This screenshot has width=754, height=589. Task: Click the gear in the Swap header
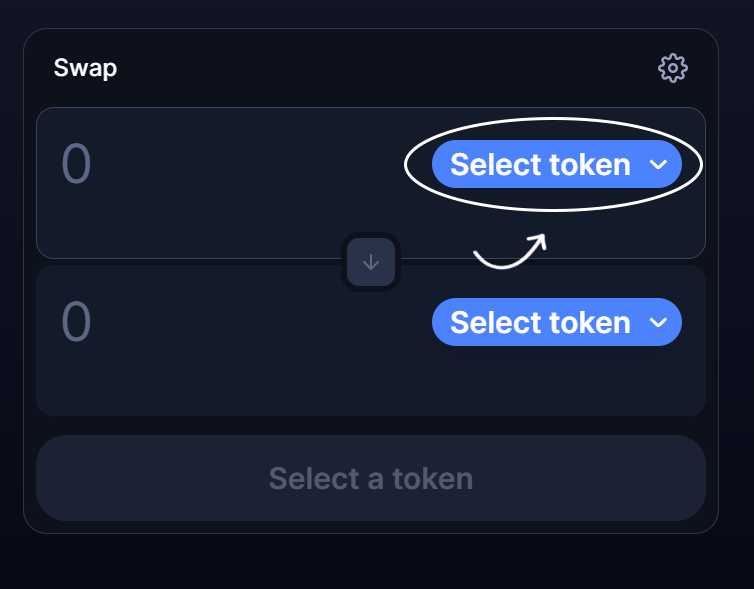click(673, 68)
